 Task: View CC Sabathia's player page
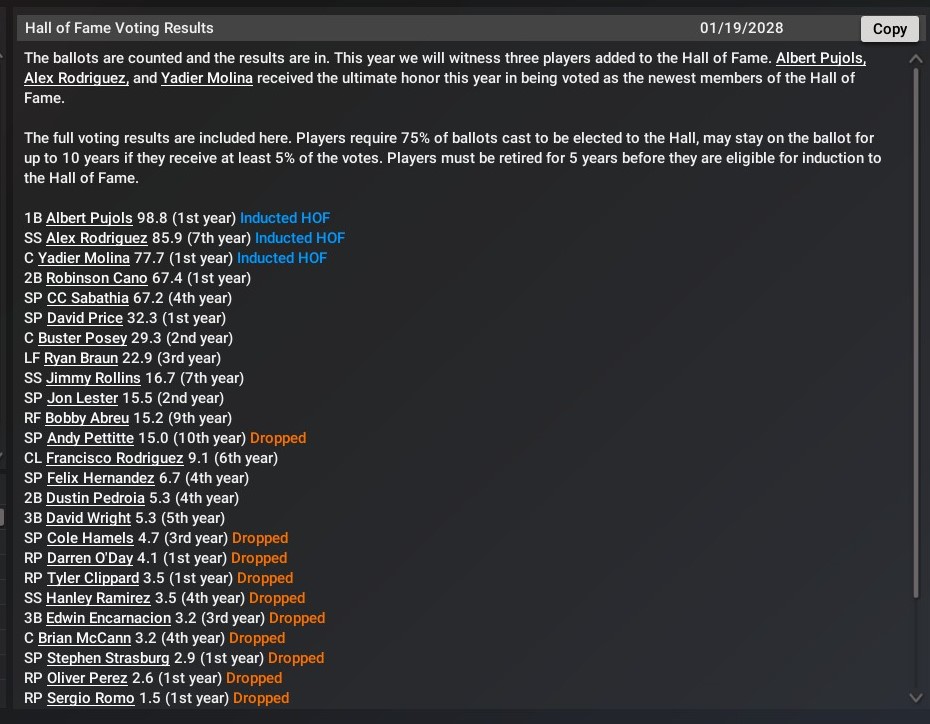(88, 298)
